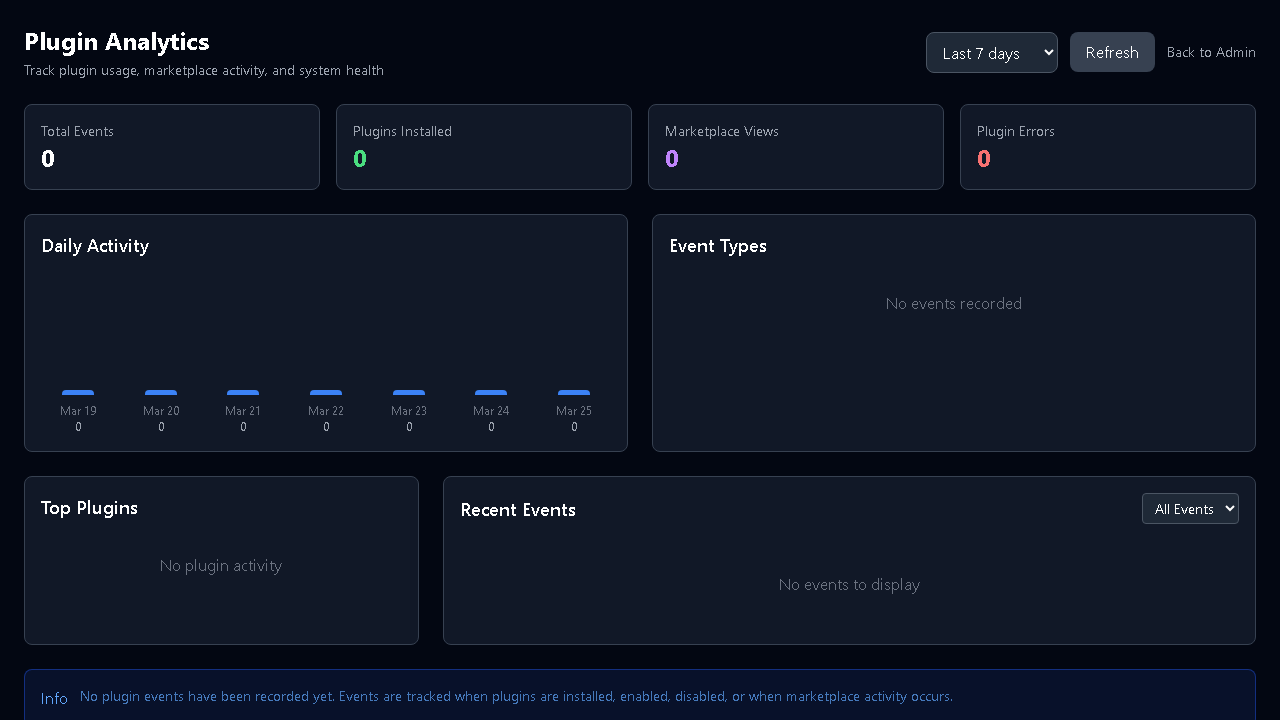The width and height of the screenshot is (1280, 720).
Task: Click the No plugin activity placeholder text
Action: point(221,565)
